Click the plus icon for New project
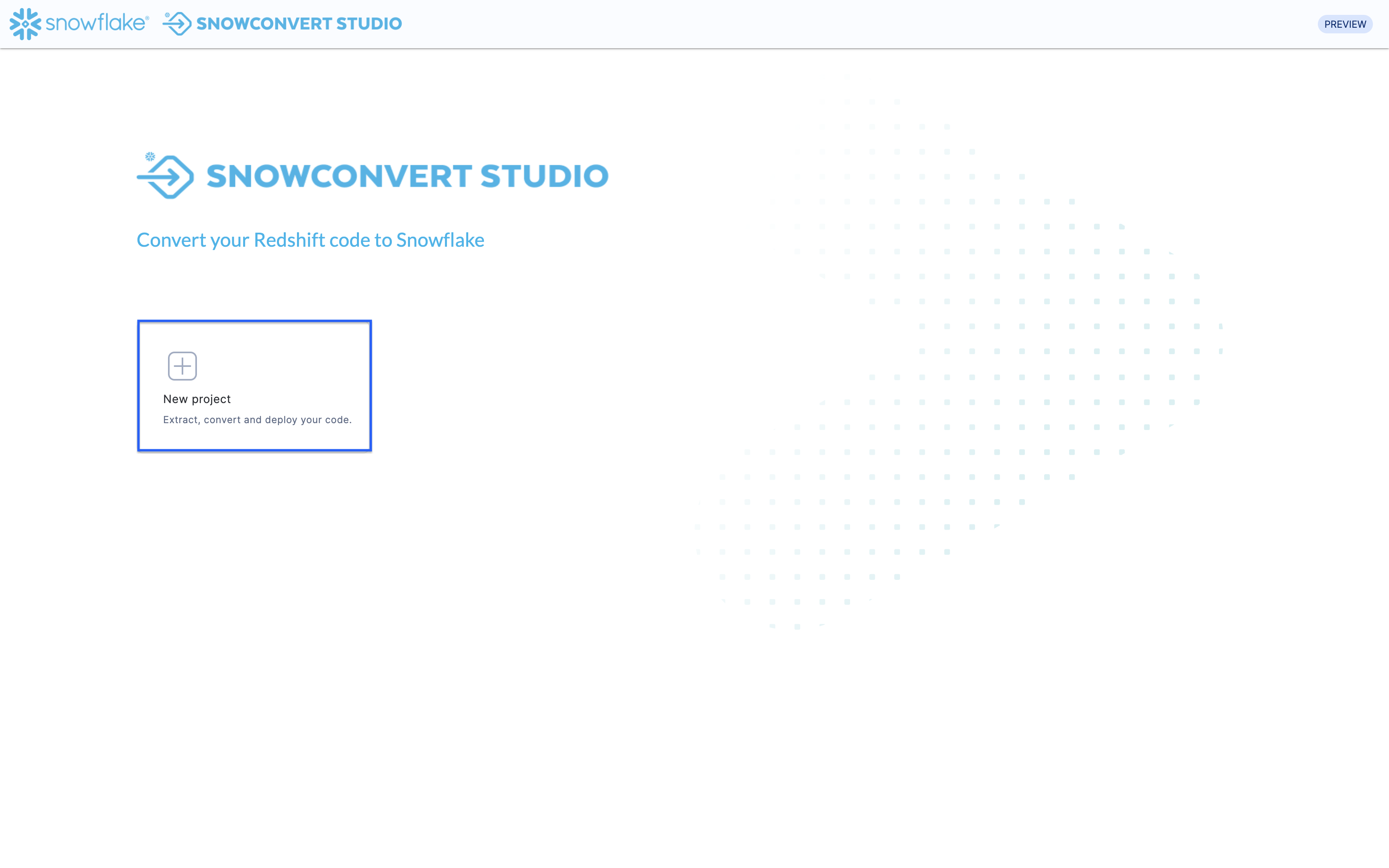1389x868 pixels. [182, 366]
